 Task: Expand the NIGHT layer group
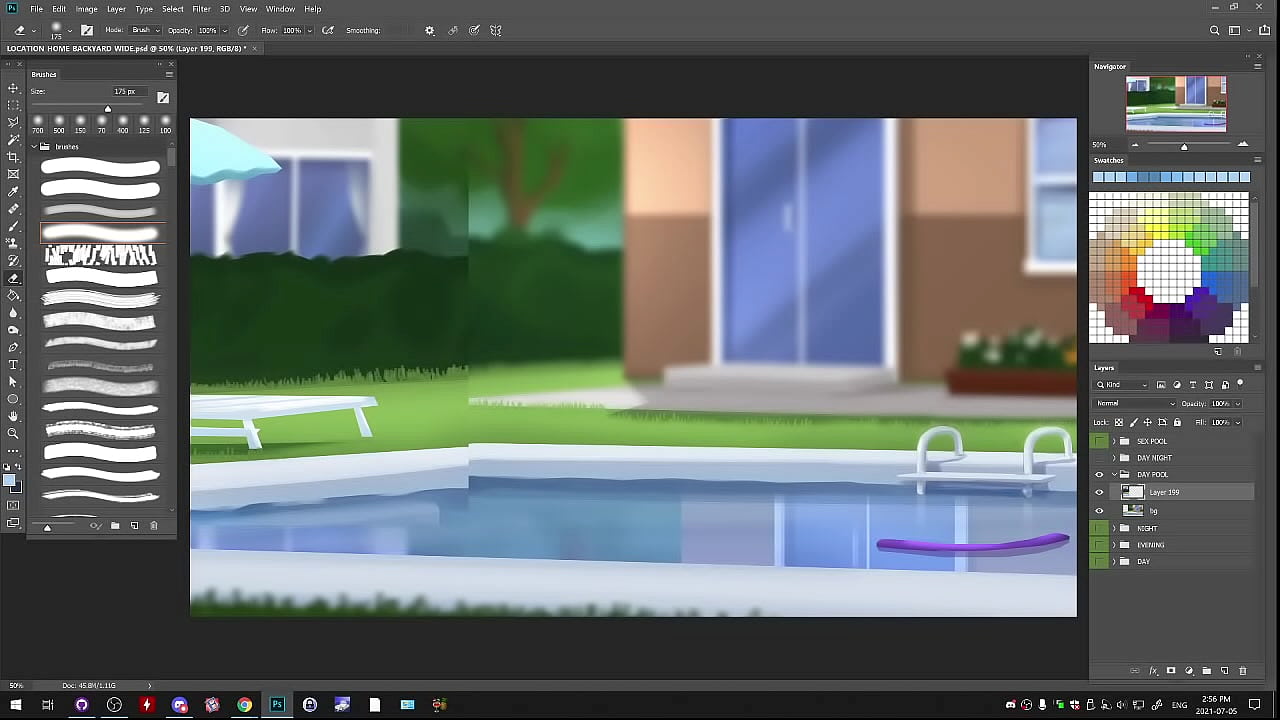pos(1114,528)
